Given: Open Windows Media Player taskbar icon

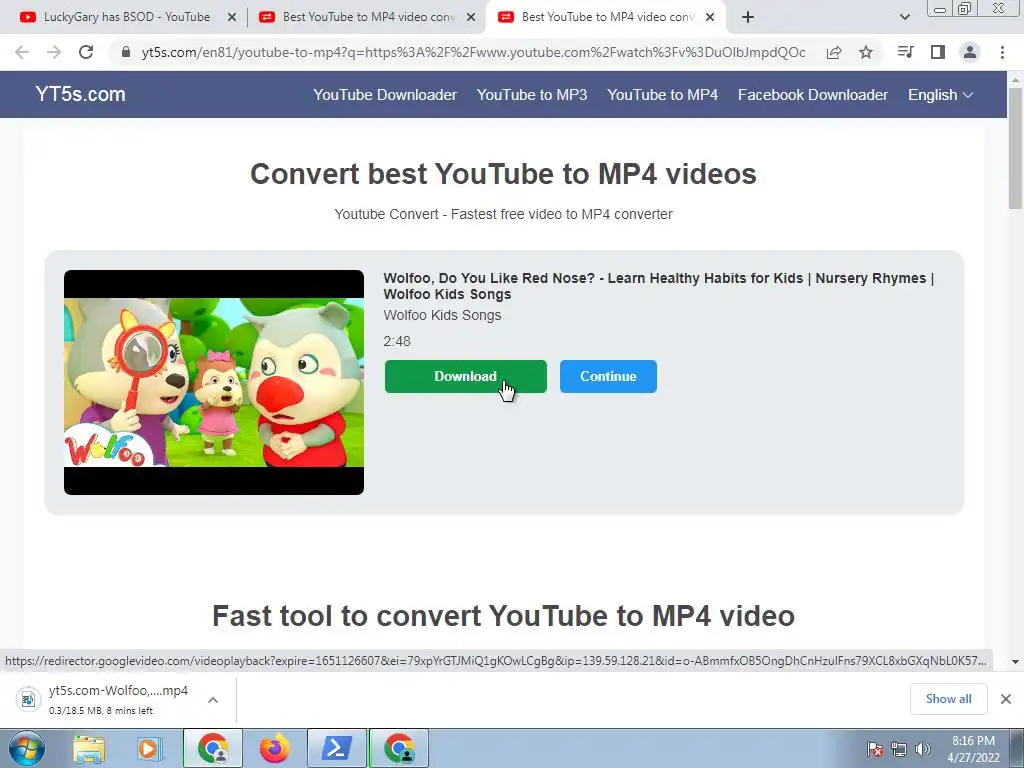Looking at the screenshot, I should 149,748.
